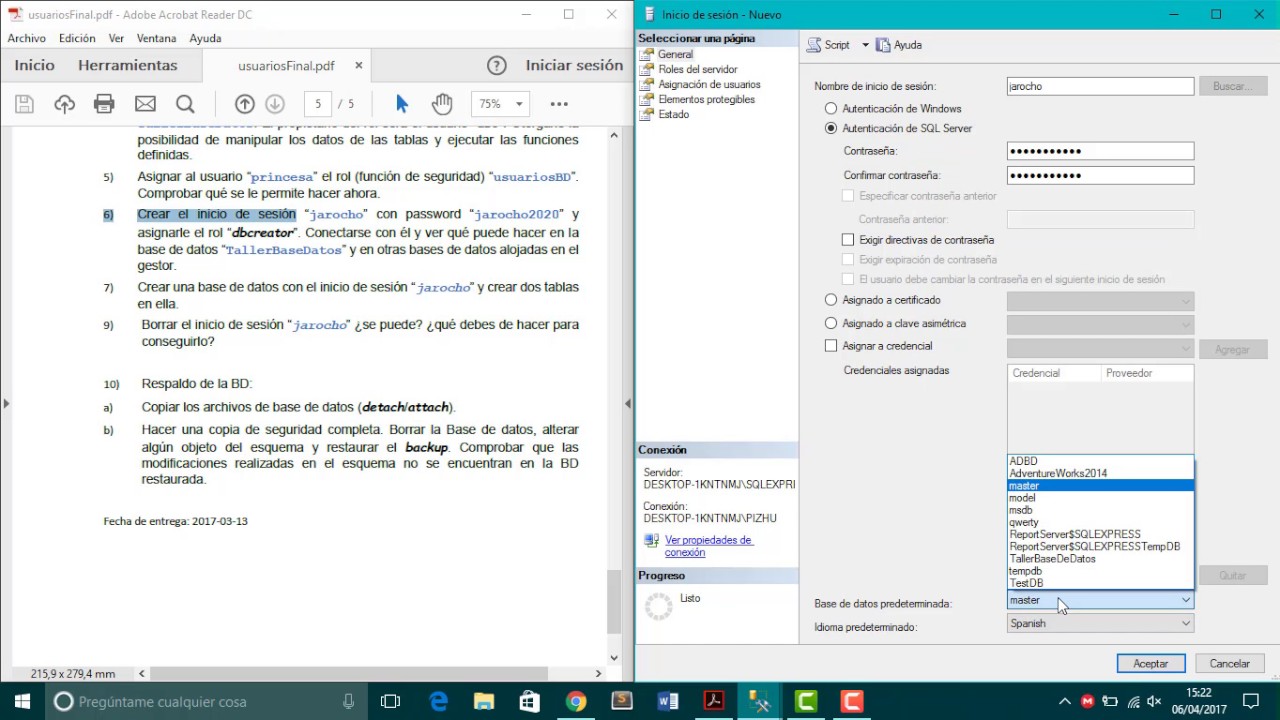Open Idioma predeterminado Spanish dropdown
The image size is (1280, 720).
point(1100,623)
